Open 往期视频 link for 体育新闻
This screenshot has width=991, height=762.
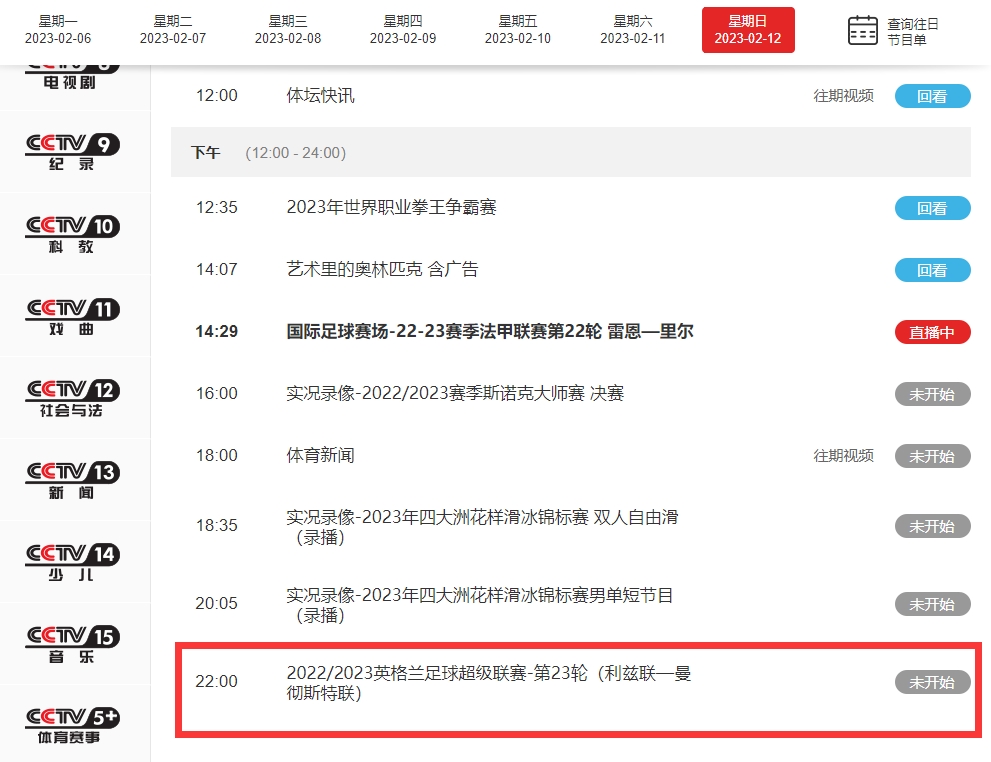(844, 455)
